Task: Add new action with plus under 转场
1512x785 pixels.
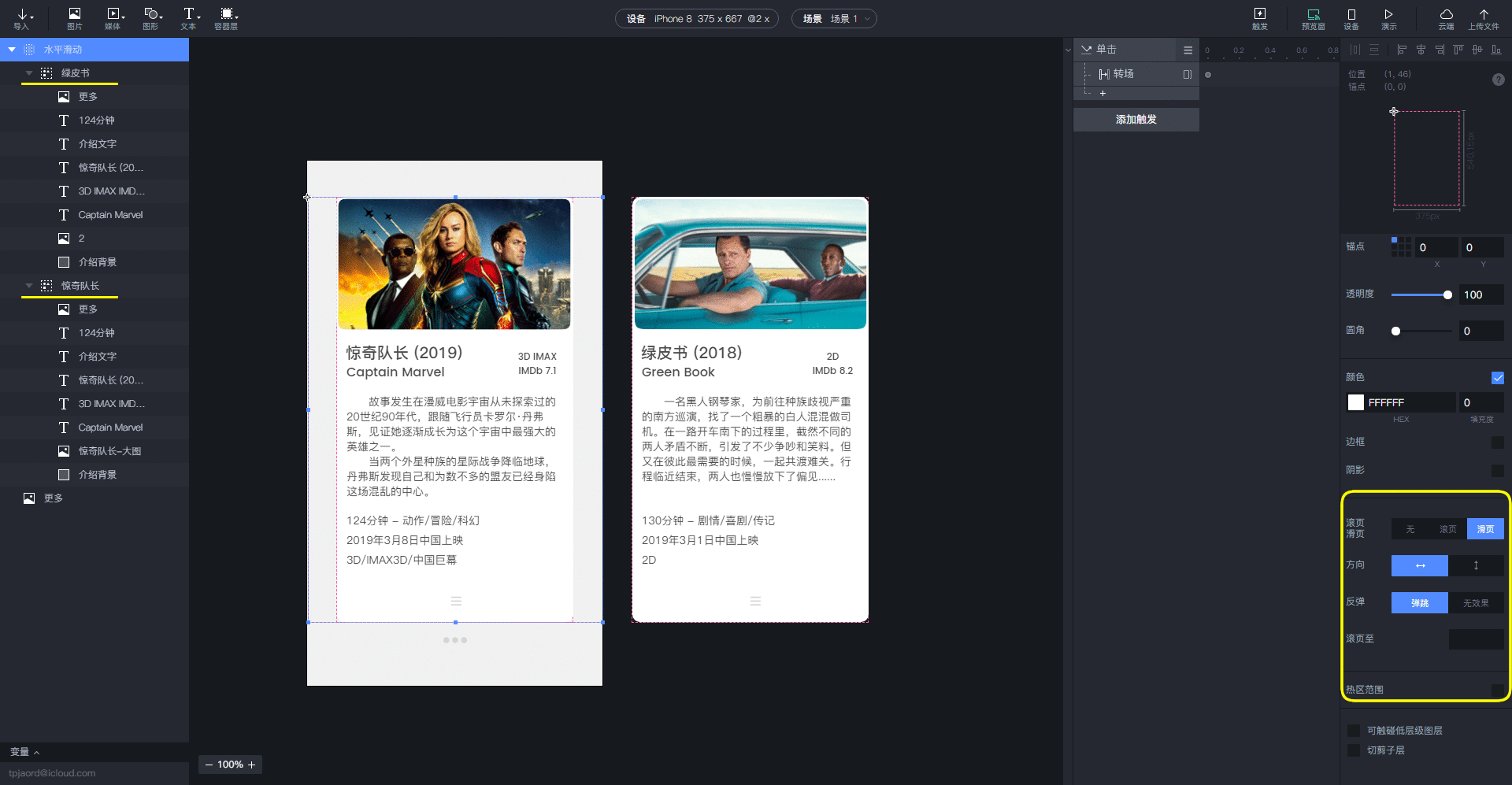Action: (x=1102, y=93)
